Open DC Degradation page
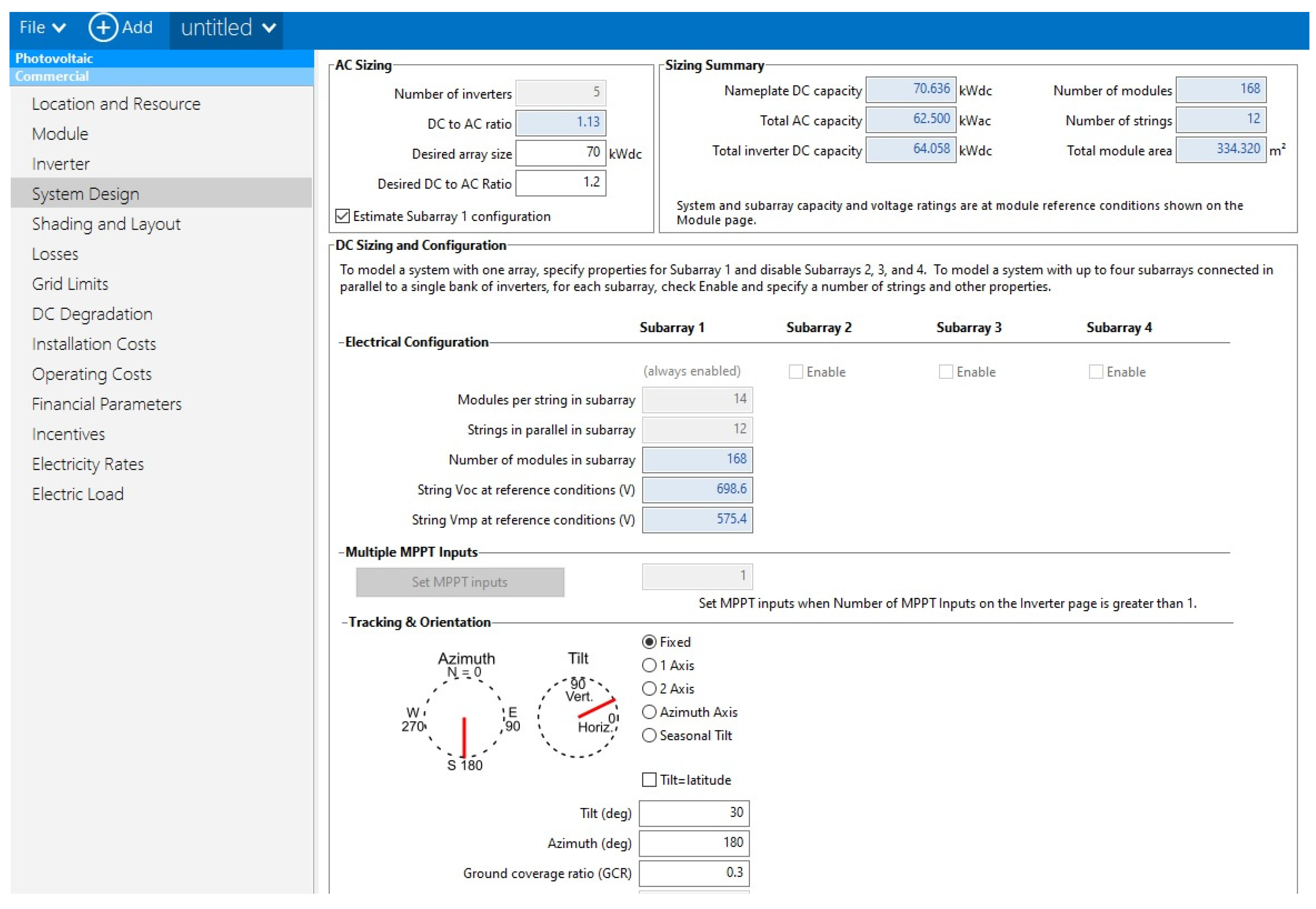The width and height of the screenshot is (1316, 909). coord(92,315)
